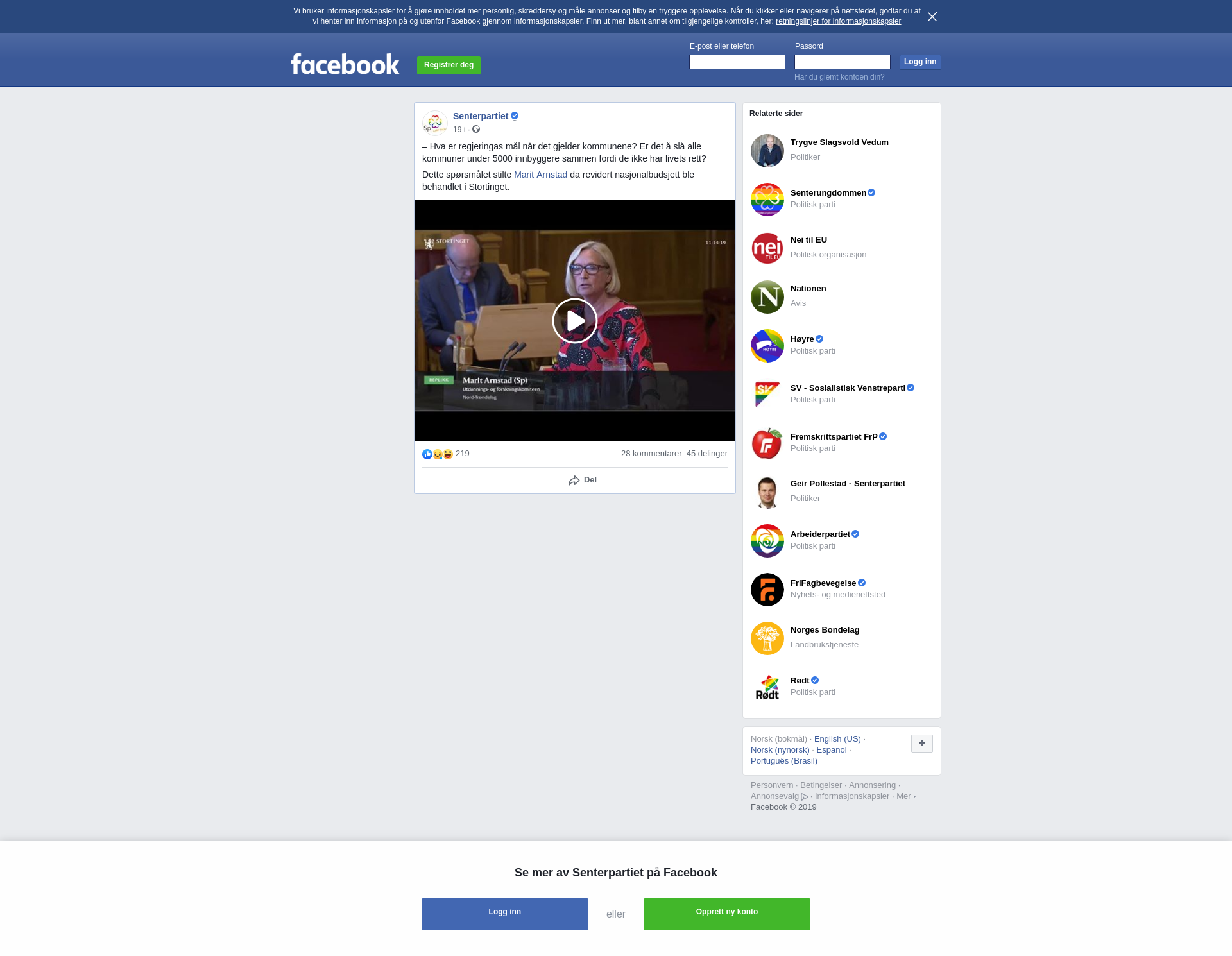This screenshot has height=956, width=1232.
Task: Open Senterungdommen page logo
Action: click(x=767, y=200)
